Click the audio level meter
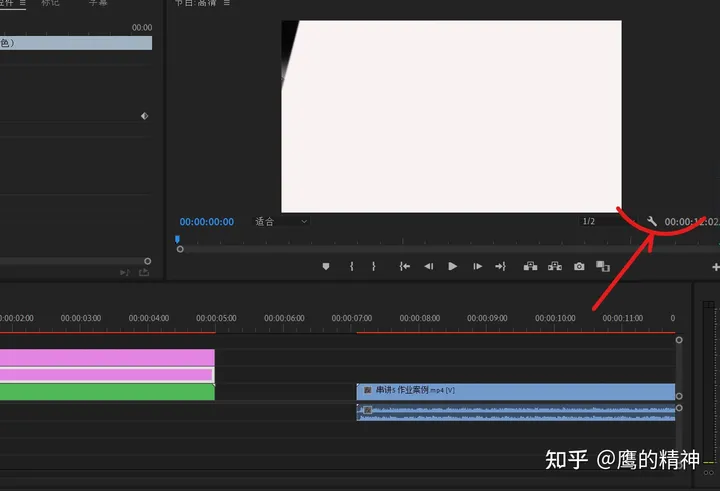This screenshot has width=720, height=491. click(709, 382)
